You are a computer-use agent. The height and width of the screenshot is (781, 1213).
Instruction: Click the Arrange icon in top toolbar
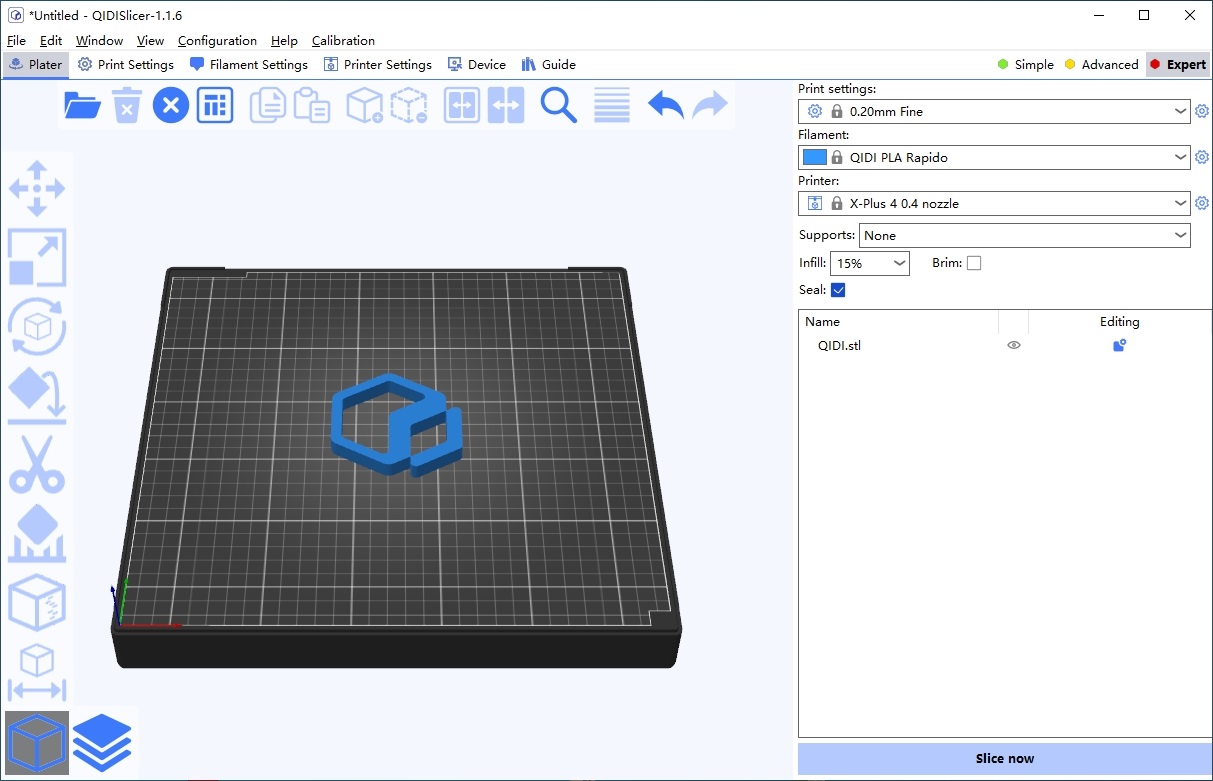(215, 105)
